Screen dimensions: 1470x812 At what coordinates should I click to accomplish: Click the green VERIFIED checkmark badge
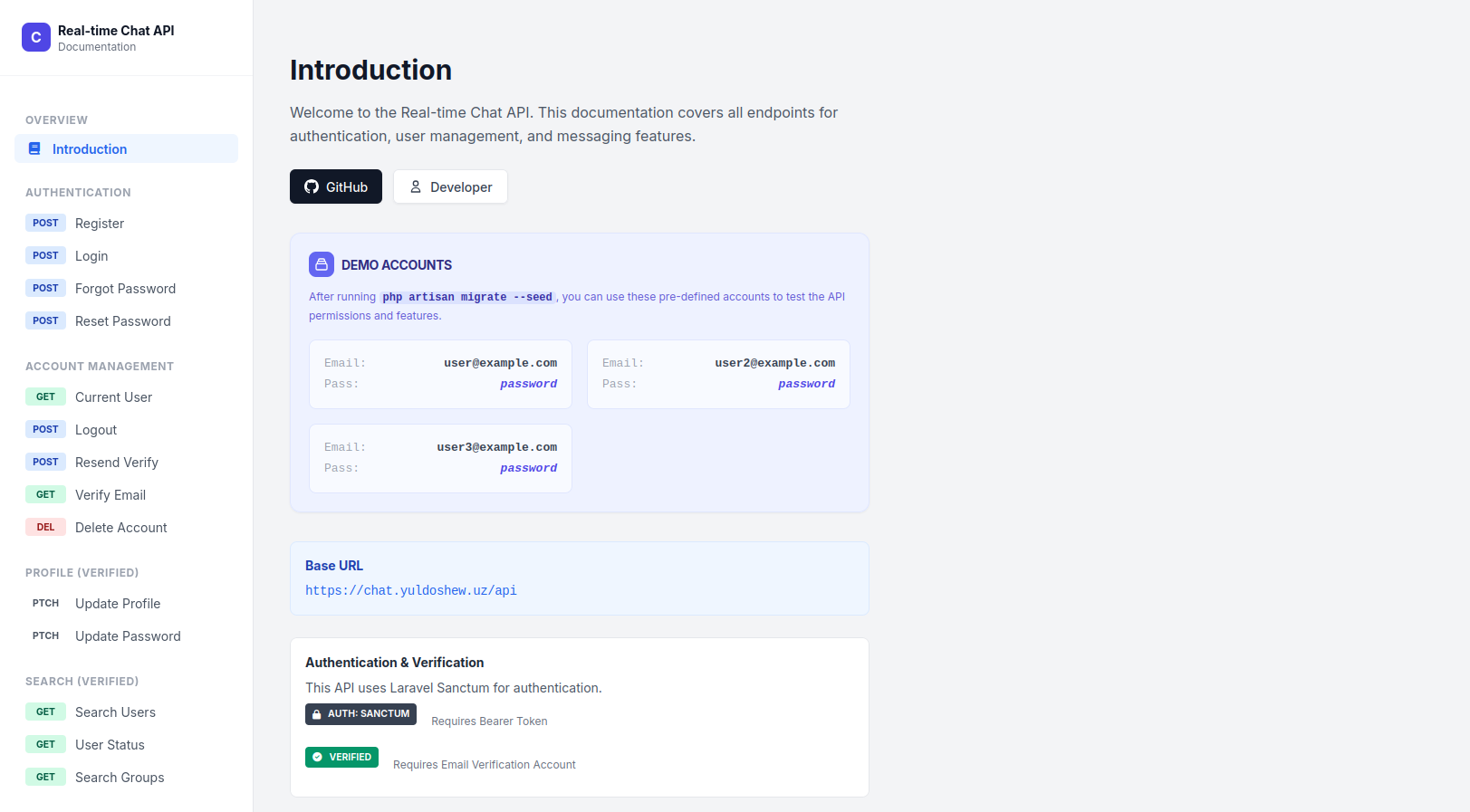341,757
